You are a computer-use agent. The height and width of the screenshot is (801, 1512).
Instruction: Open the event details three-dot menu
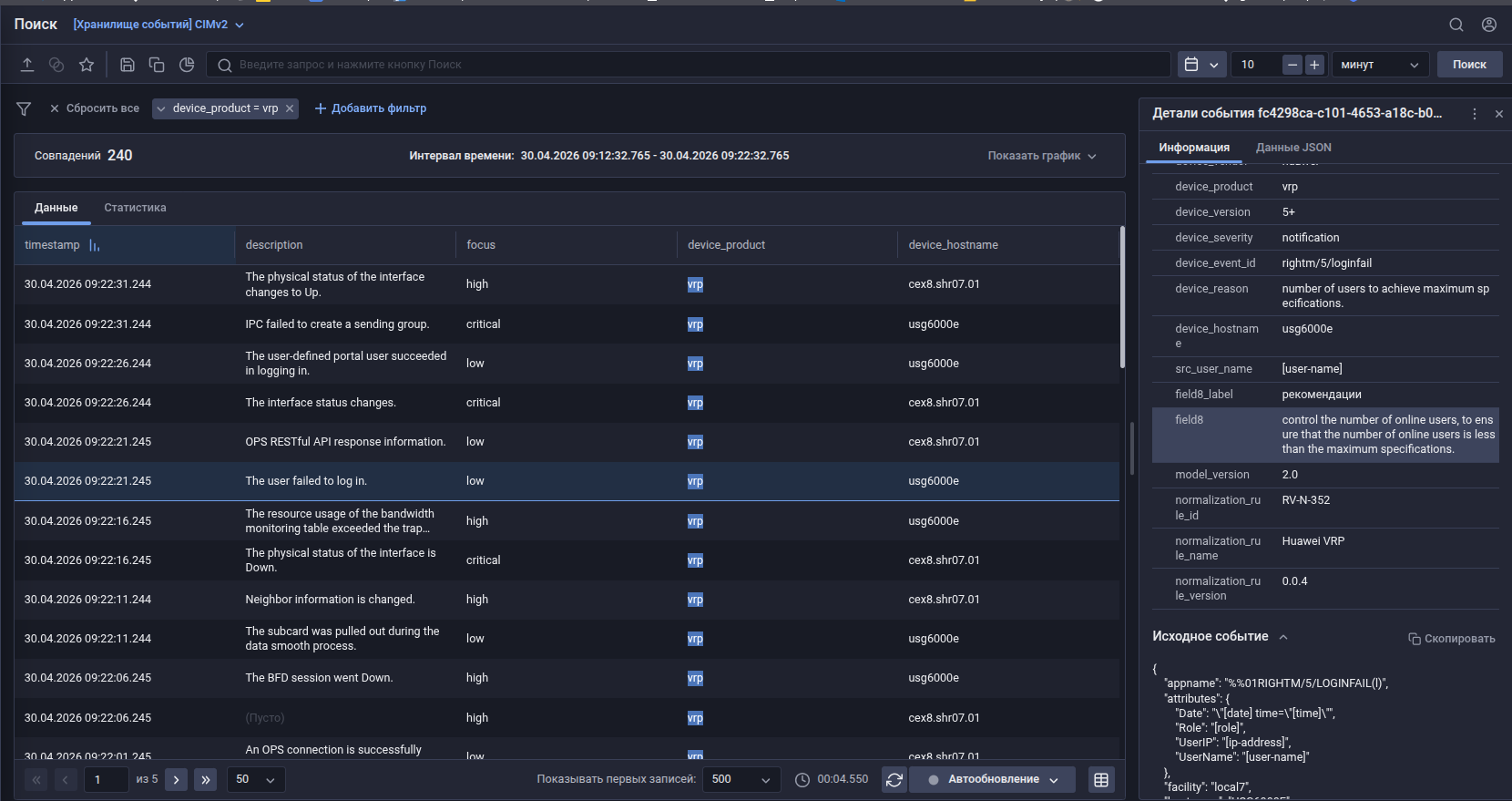(x=1474, y=114)
